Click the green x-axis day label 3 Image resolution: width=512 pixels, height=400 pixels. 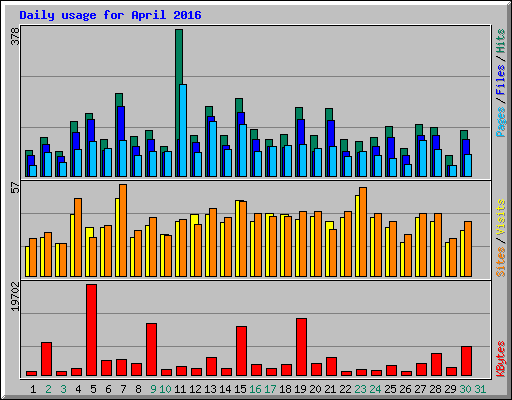coord(63,389)
